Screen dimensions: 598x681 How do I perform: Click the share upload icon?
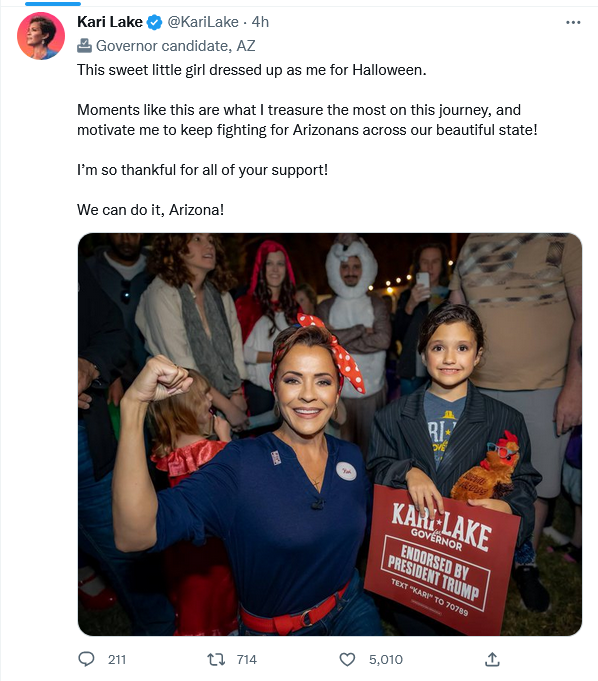(x=492, y=659)
